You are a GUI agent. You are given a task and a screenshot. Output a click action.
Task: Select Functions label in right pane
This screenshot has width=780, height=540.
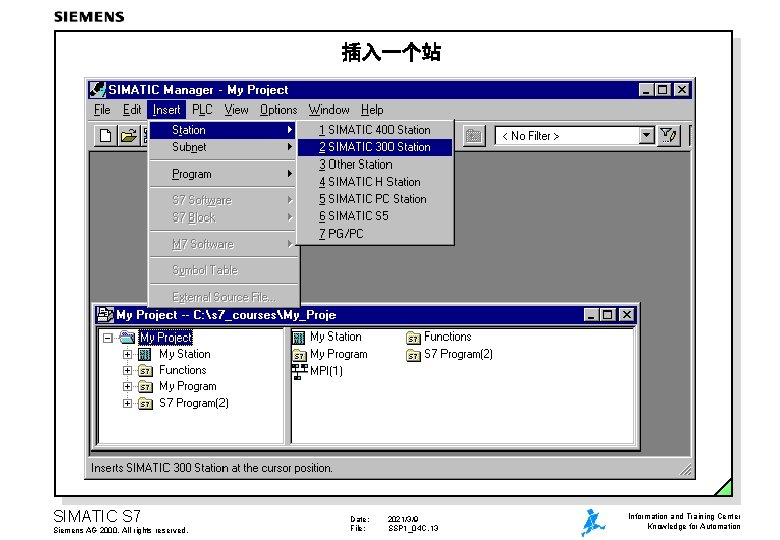pyautogui.click(x=448, y=337)
